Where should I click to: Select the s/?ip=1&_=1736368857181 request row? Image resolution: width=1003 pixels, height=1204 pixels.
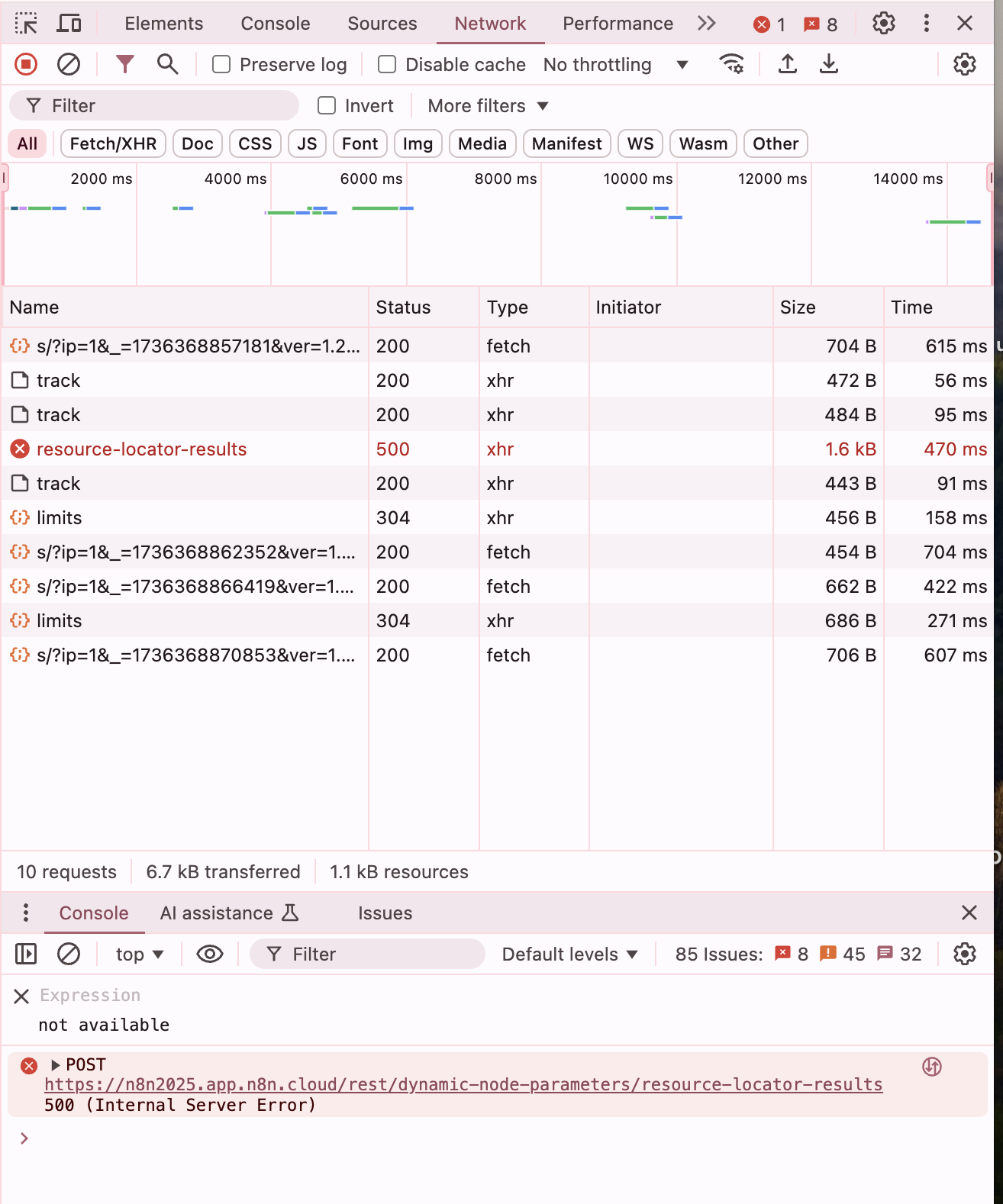click(498, 346)
